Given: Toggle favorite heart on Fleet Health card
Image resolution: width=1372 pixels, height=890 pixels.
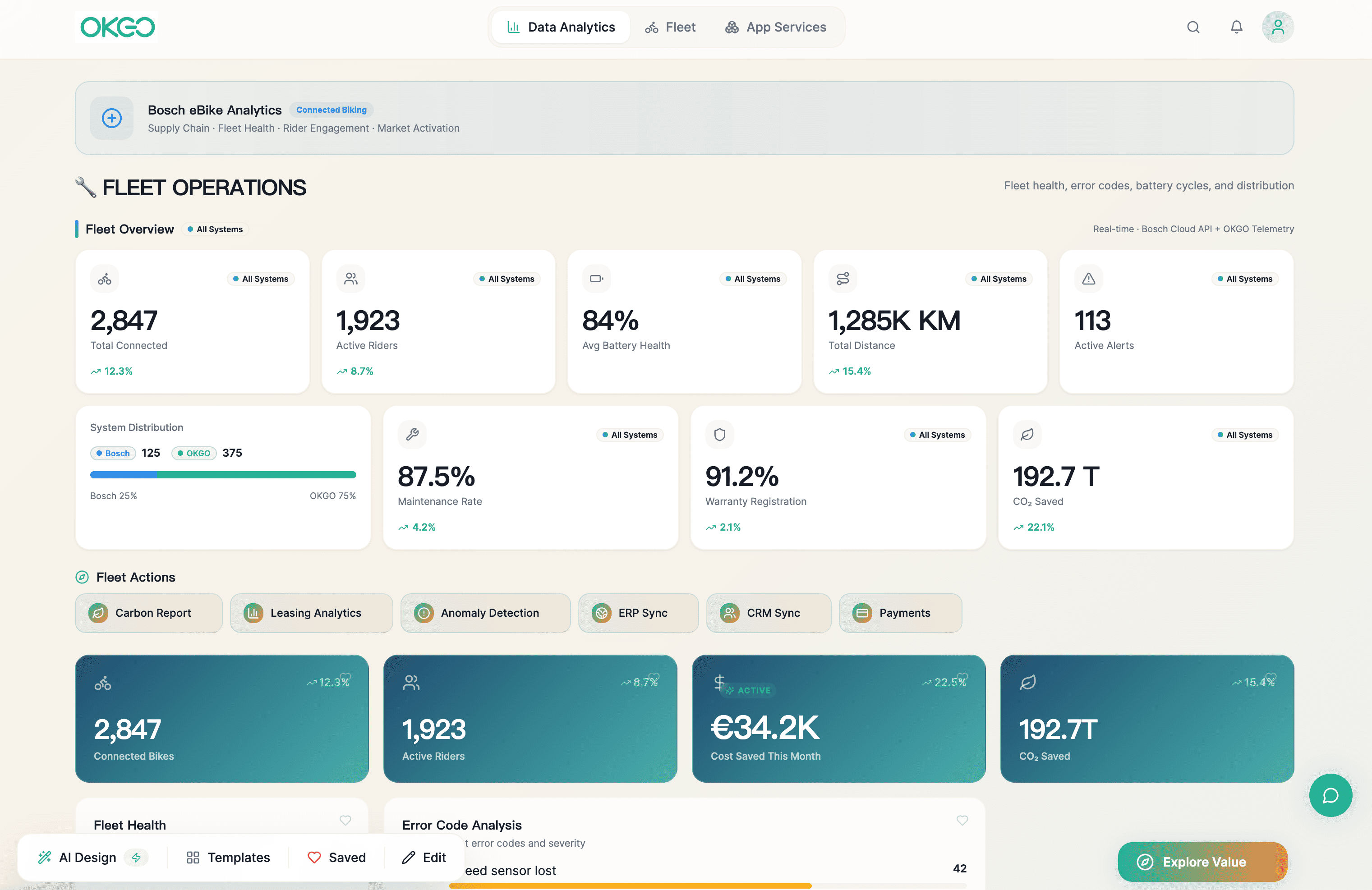Looking at the screenshot, I should click(x=345, y=820).
